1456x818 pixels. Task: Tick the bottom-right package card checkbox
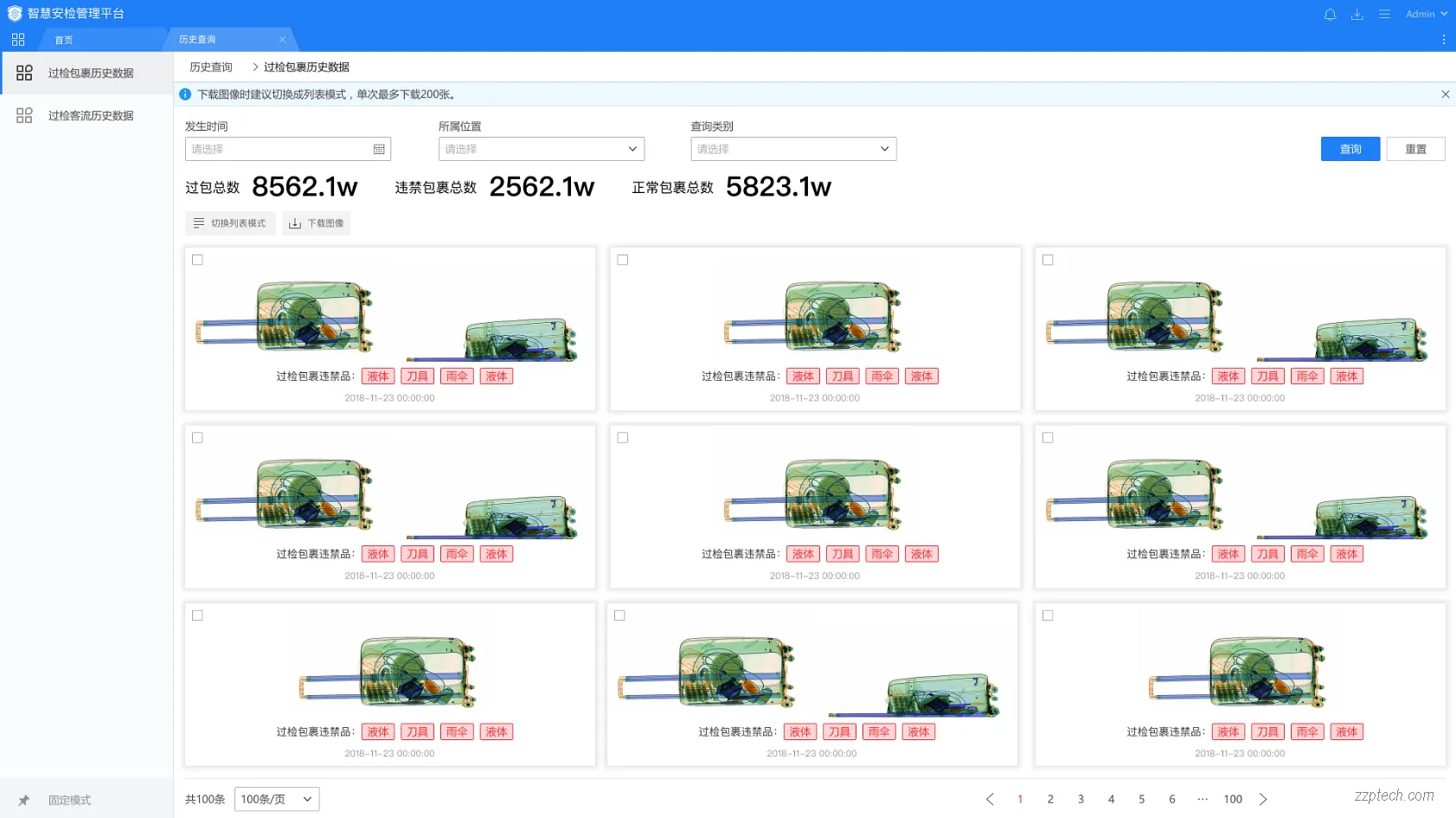click(1048, 615)
